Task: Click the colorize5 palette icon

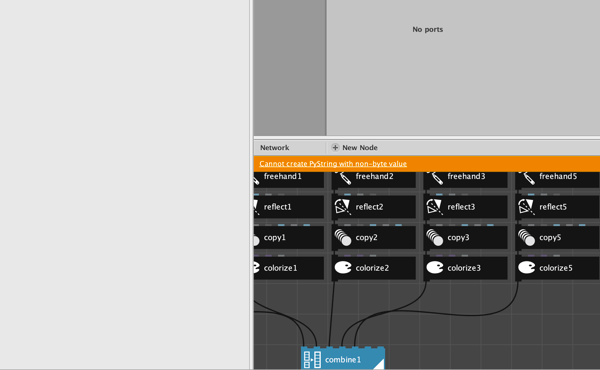Action: click(527, 267)
